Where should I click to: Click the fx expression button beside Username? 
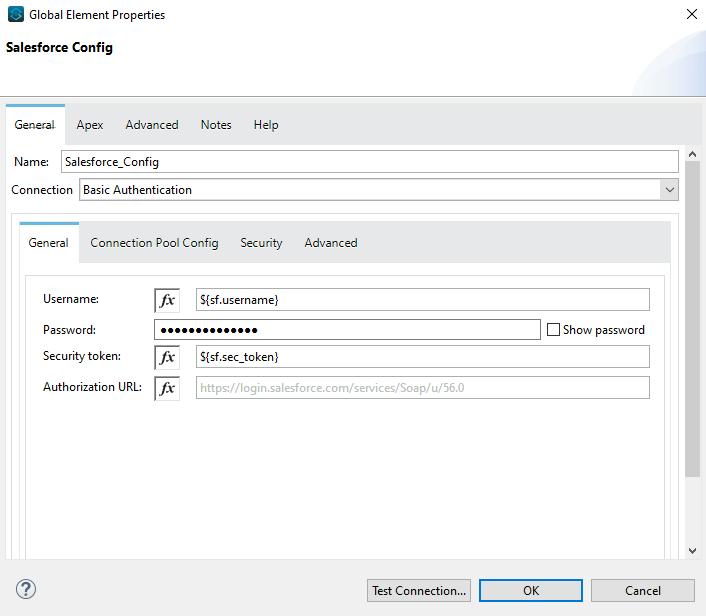point(167,300)
